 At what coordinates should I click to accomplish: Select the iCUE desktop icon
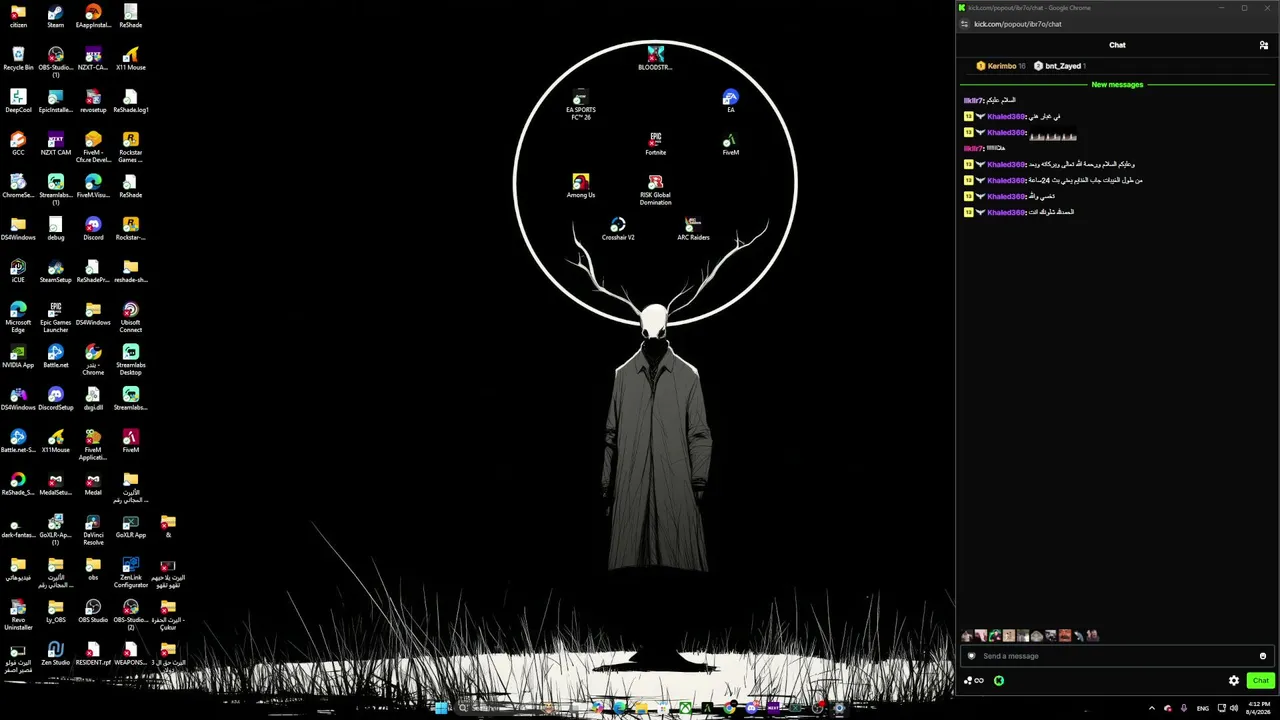tap(18, 270)
